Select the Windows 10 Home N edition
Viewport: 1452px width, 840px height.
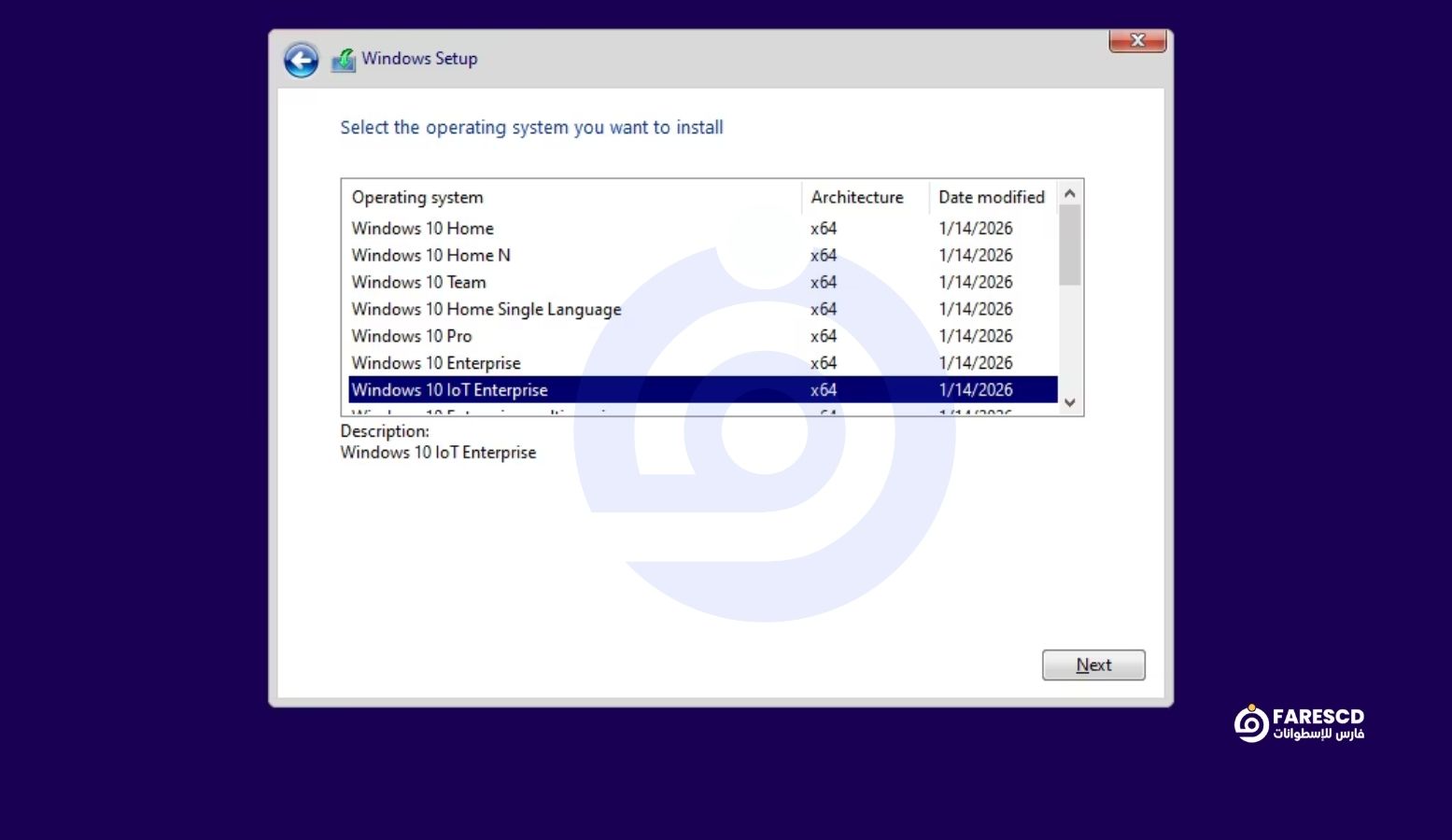click(430, 256)
